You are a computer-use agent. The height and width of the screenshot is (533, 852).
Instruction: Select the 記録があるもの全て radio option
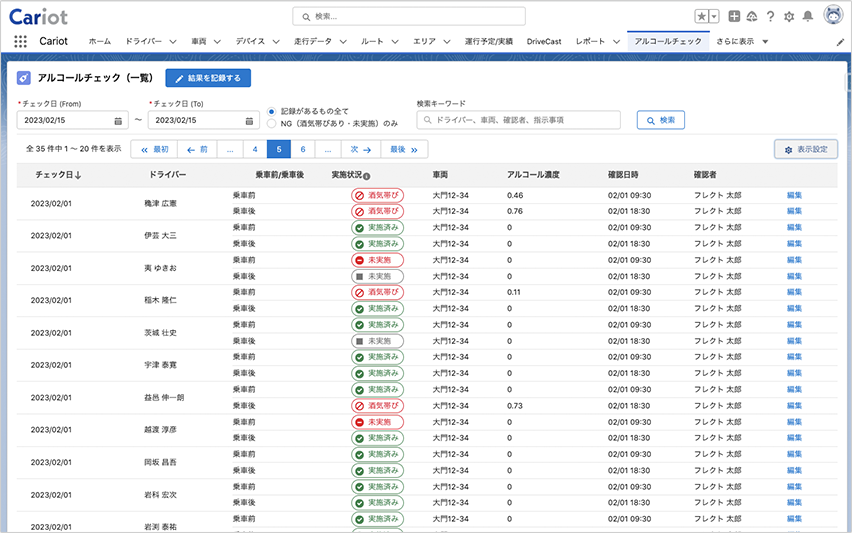click(x=272, y=110)
